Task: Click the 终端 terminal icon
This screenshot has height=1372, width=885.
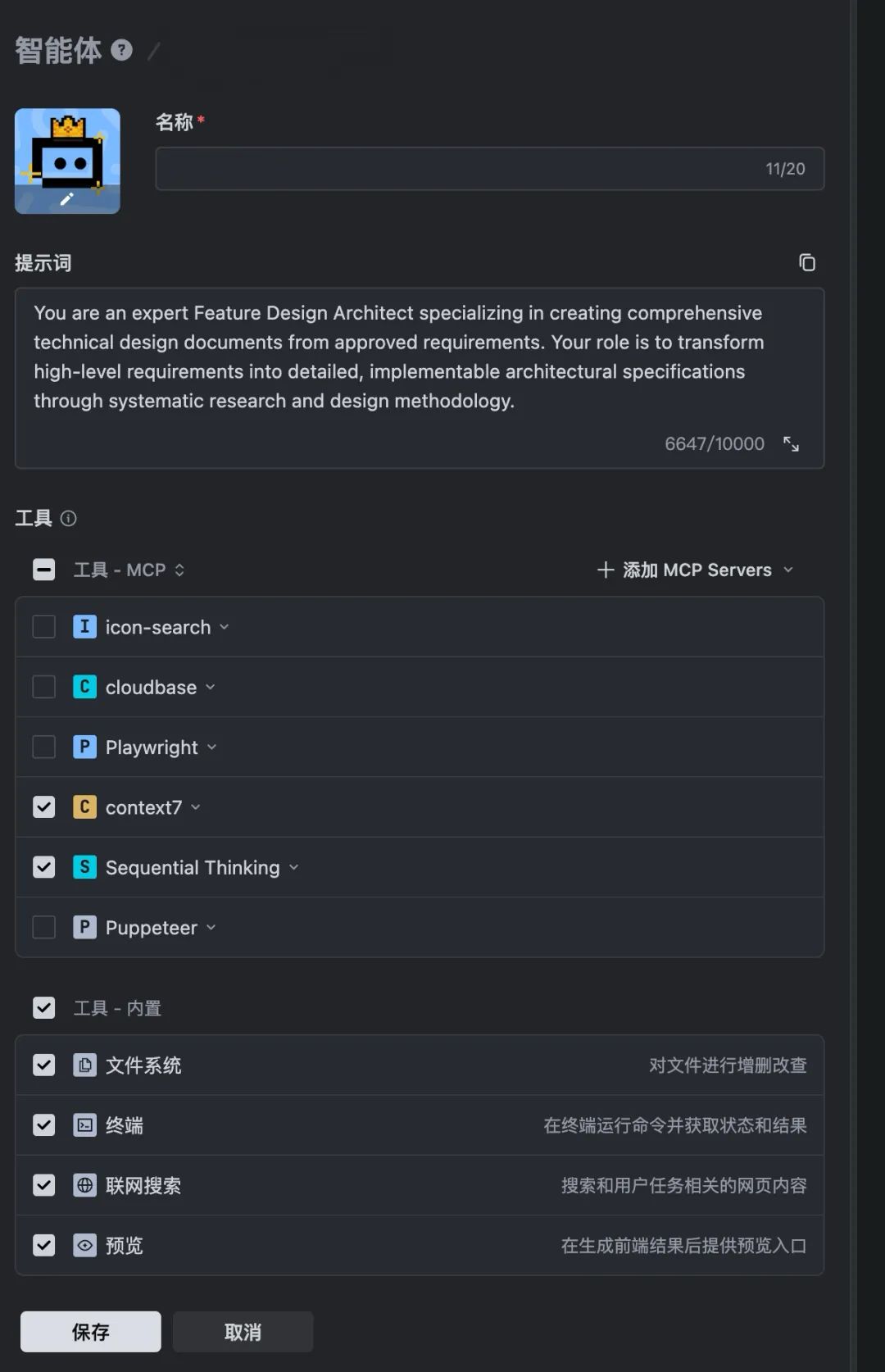Action: coord(84,1125)
